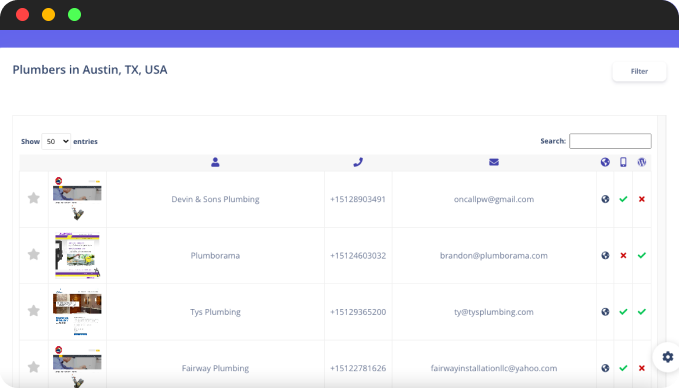Click the green maximize window button

tap(74, 15)
